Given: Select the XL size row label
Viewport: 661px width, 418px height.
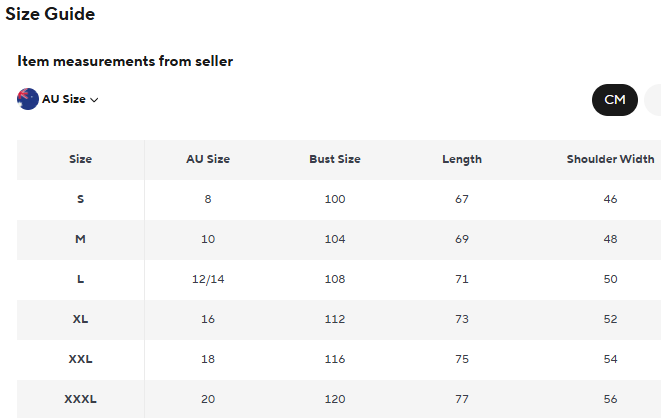Looking at the screenshot, I should tap(81, 319).
